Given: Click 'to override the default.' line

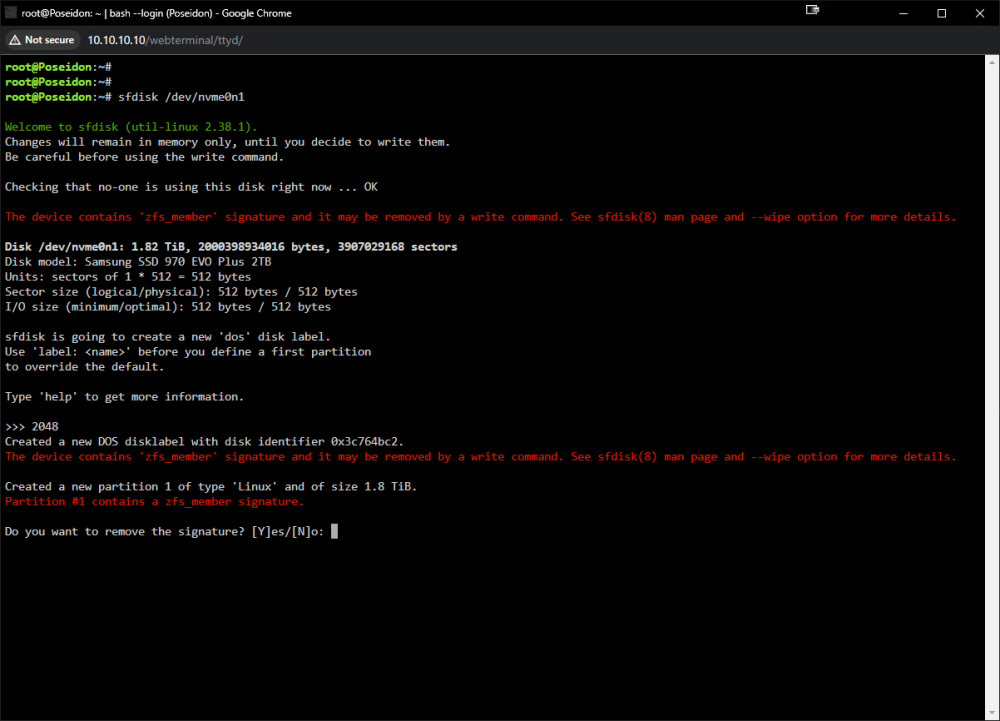Looking at the screenshot, I should (x=84, y=367).
